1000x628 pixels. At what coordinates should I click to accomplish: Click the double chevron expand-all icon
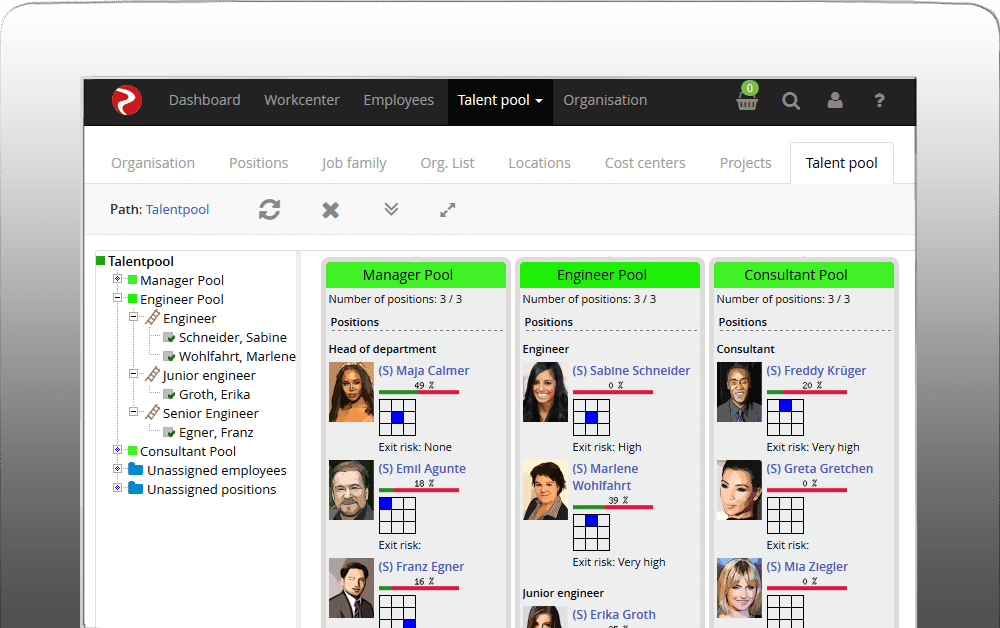point(391,208)
